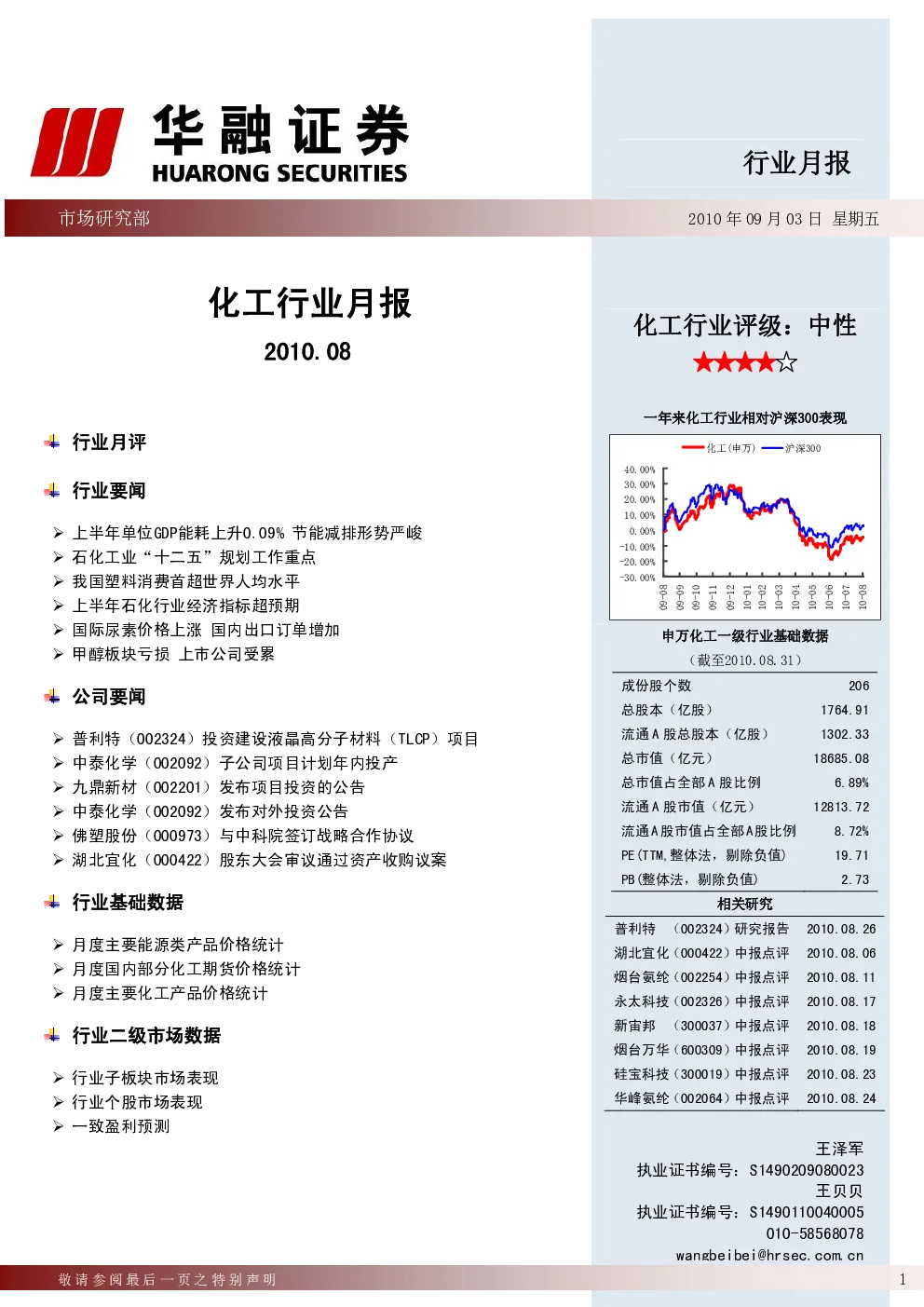924x1307 pixels.
Task: Click 永太科技（002326）中报点评 row
Action: pos(745,1001)
